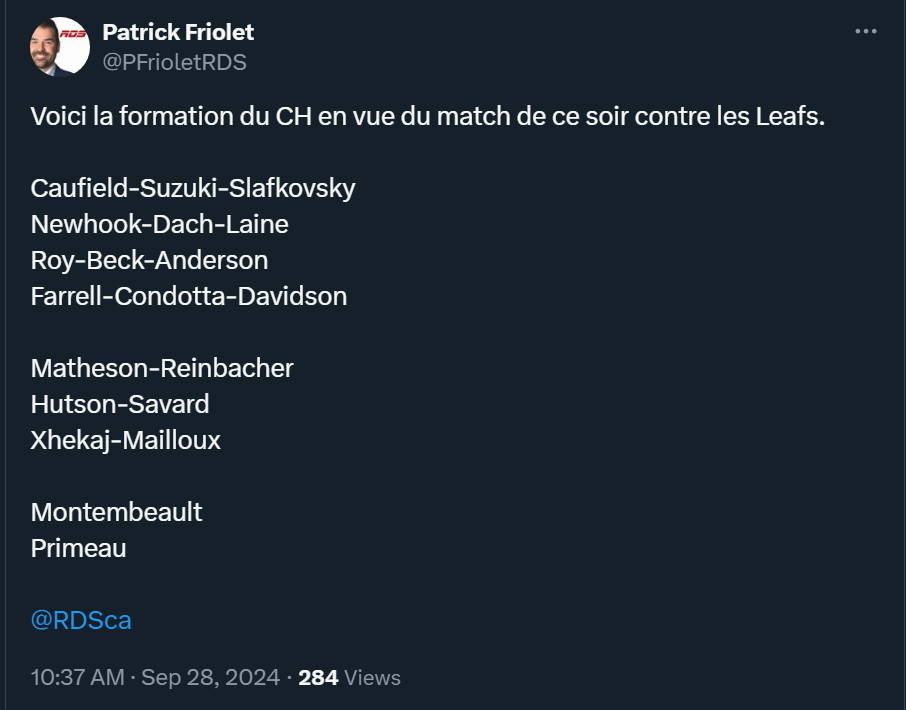Viewport: 906px width, 710px height.
Task: Click the Hutson-Savard defense pairing
Action: click(x=120, y=404)
